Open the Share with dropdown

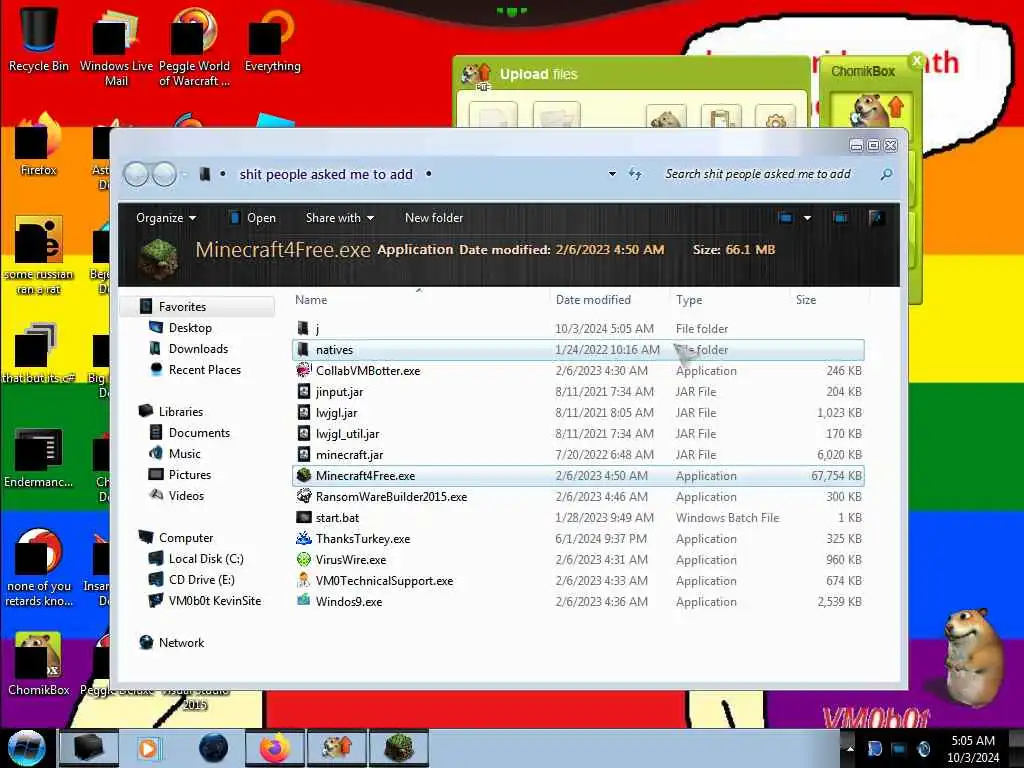340,217
